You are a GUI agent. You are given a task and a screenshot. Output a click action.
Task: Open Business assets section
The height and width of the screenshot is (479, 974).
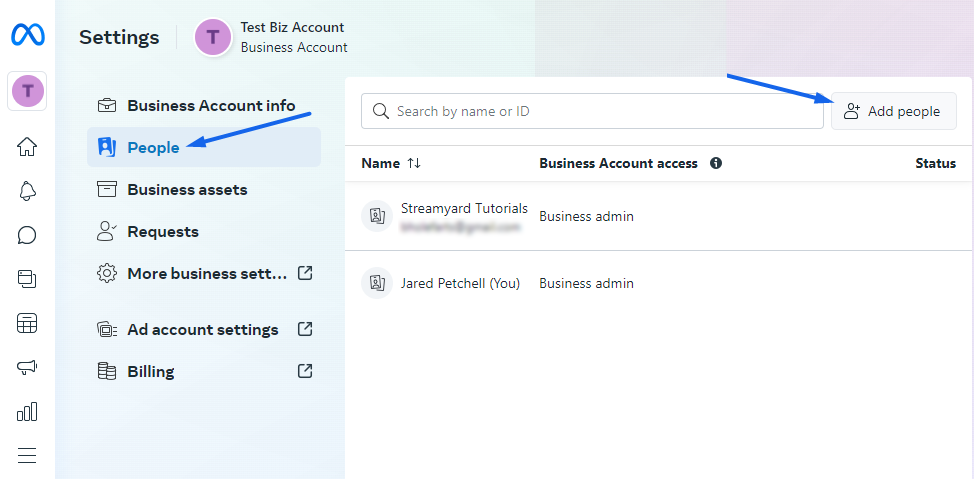(x=204, y=189)
